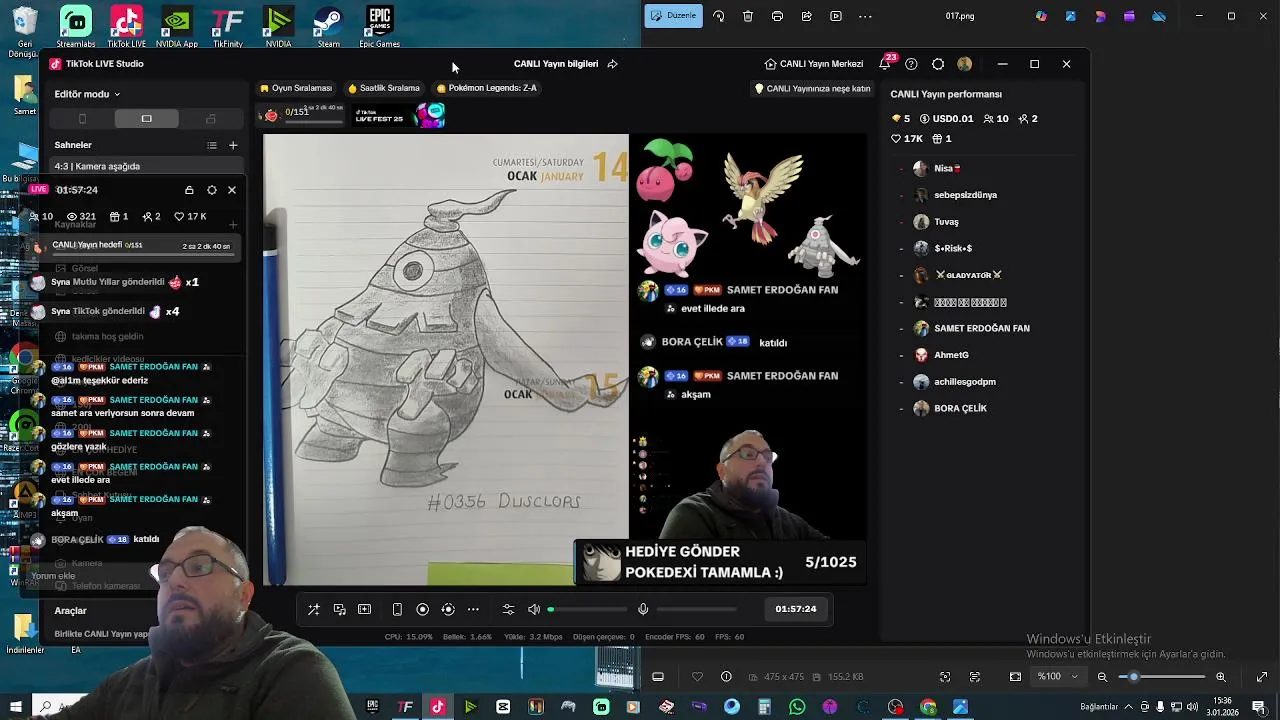The width and height of the screenshot is (1280, 720).
Task: Expand the Editör modu dropdown
Action: [x=87, y=94]
